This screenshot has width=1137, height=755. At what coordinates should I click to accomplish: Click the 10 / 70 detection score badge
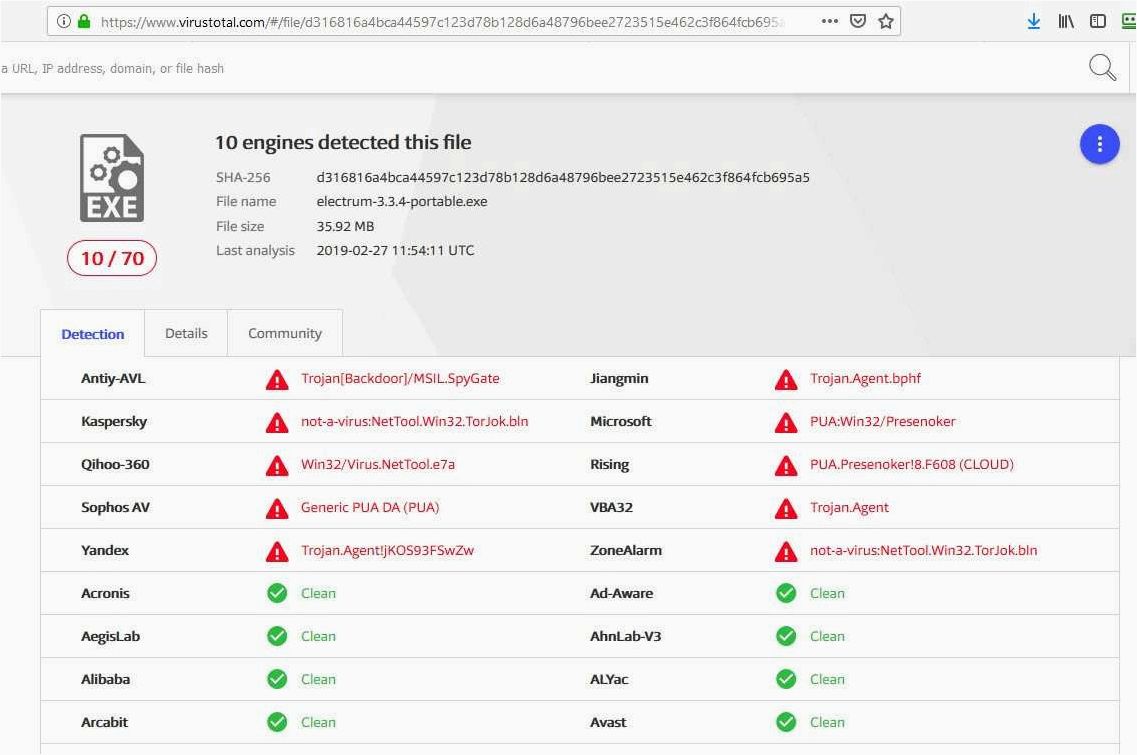coord(112,258)
